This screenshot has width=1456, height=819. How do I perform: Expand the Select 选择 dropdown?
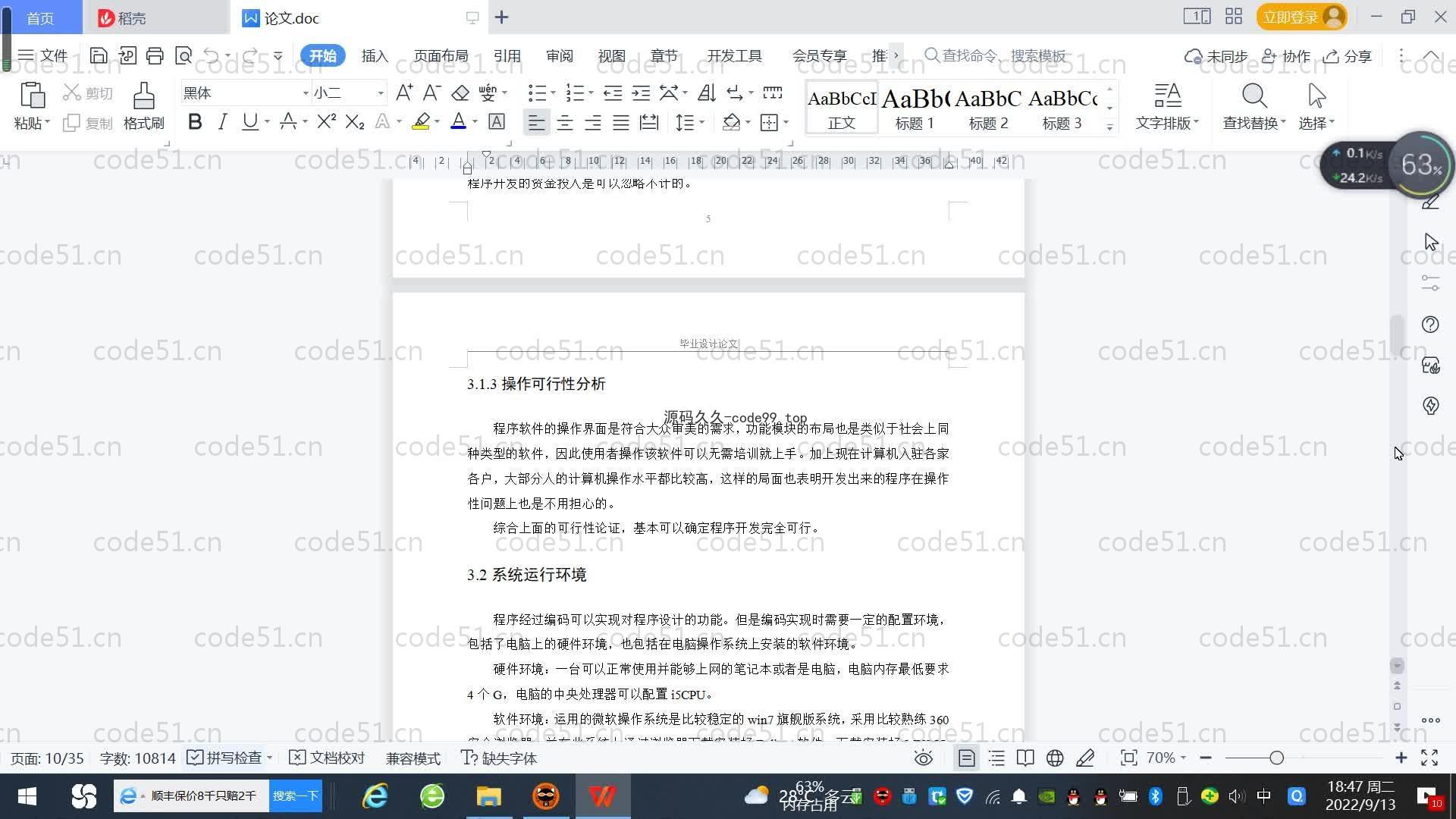pos(1316,123)
